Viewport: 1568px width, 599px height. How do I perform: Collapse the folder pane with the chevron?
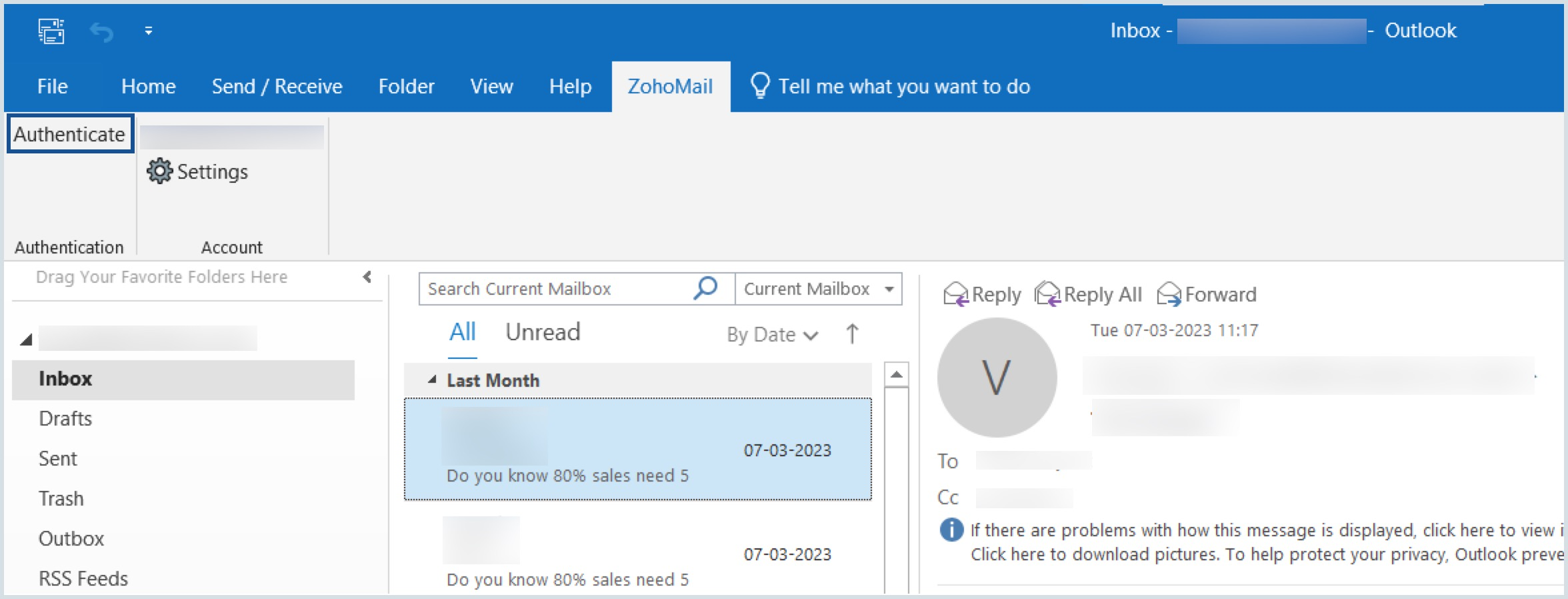tap(367, 277)
